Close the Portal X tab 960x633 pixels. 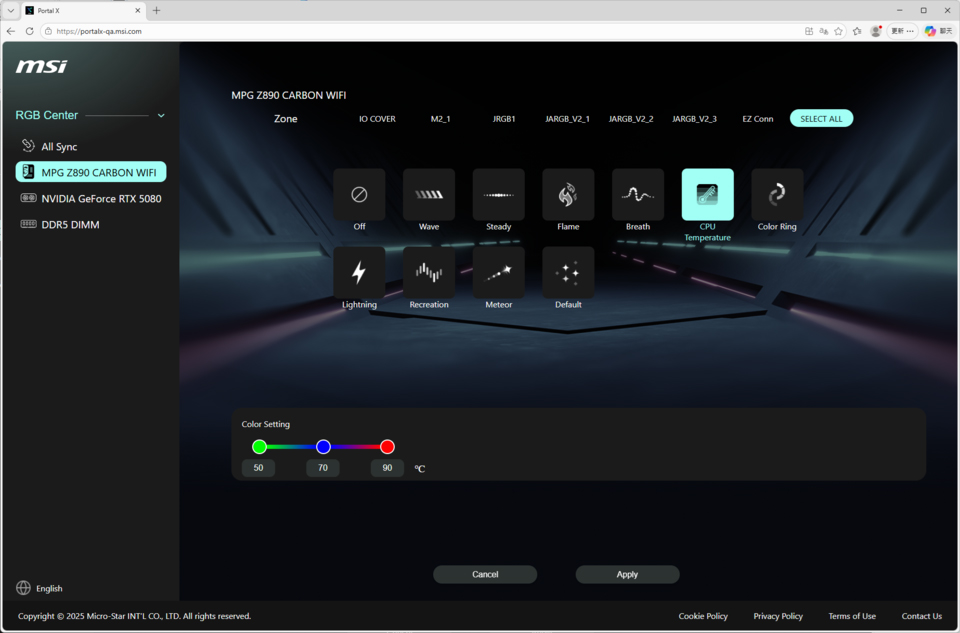[138, 10]
